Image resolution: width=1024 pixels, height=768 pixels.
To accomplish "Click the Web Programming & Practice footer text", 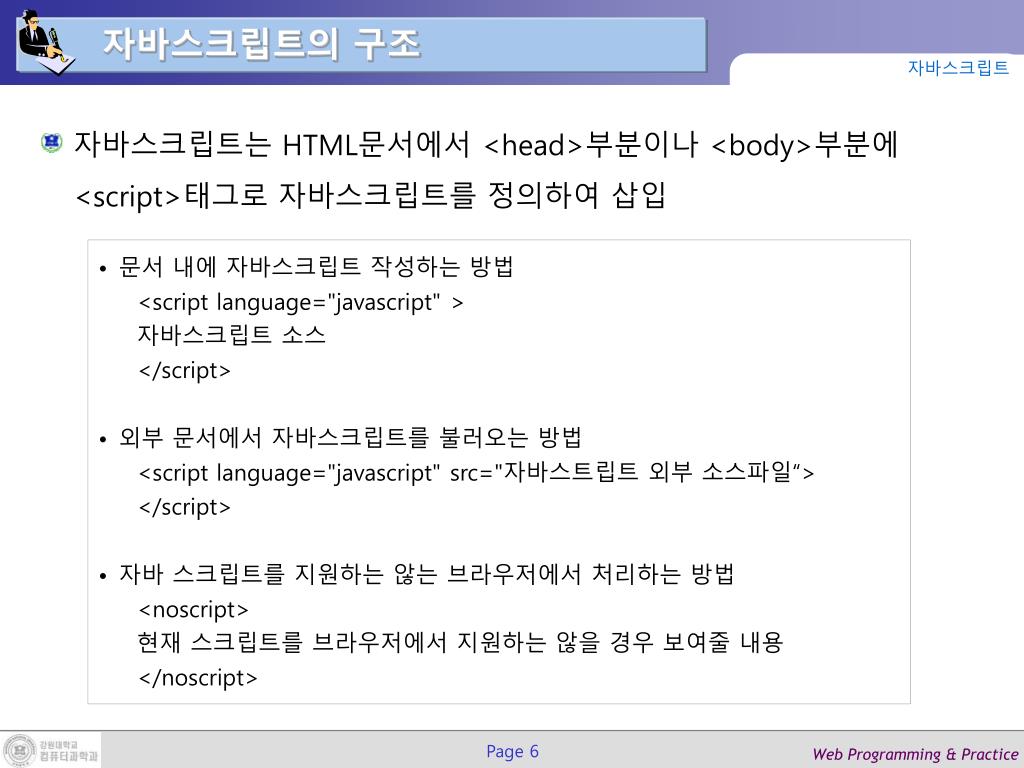I will pyautogui.click(x=915, y=754).
